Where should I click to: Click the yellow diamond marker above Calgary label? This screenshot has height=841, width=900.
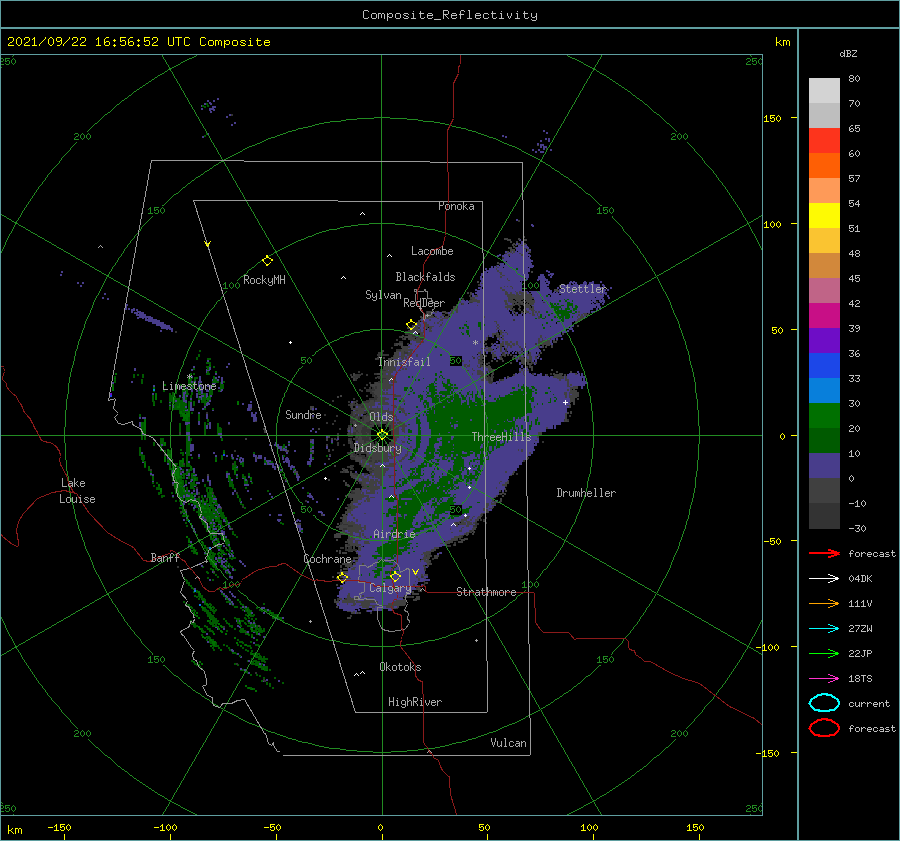pos(395,576)
